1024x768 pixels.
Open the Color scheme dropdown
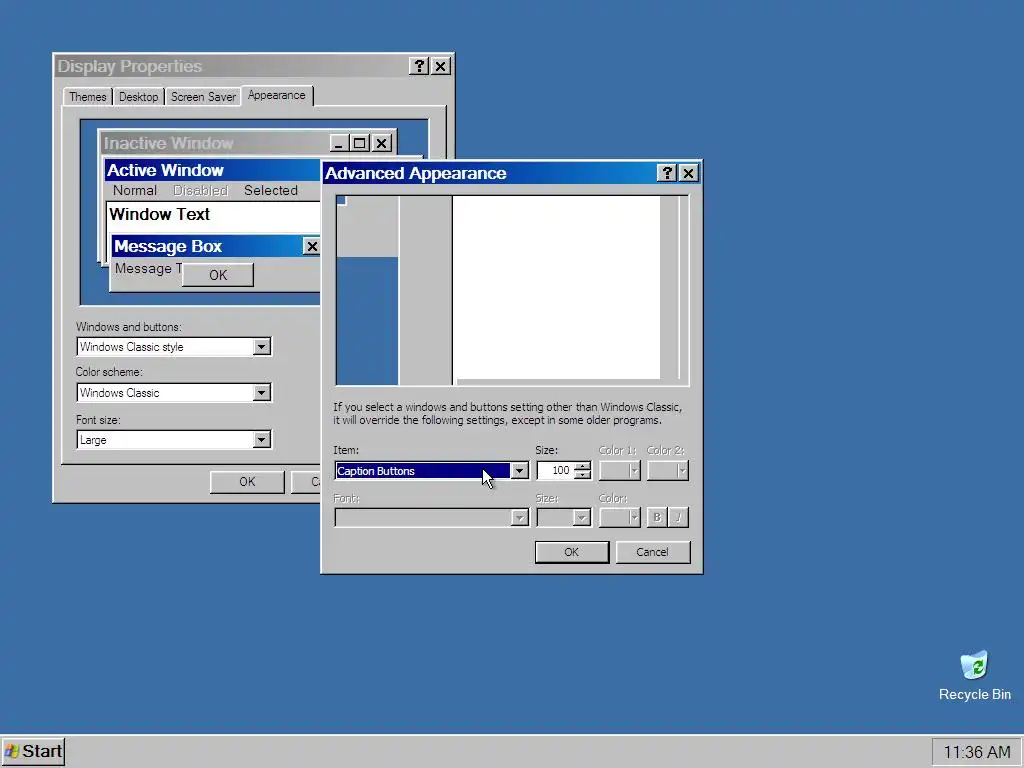(261, 392)
